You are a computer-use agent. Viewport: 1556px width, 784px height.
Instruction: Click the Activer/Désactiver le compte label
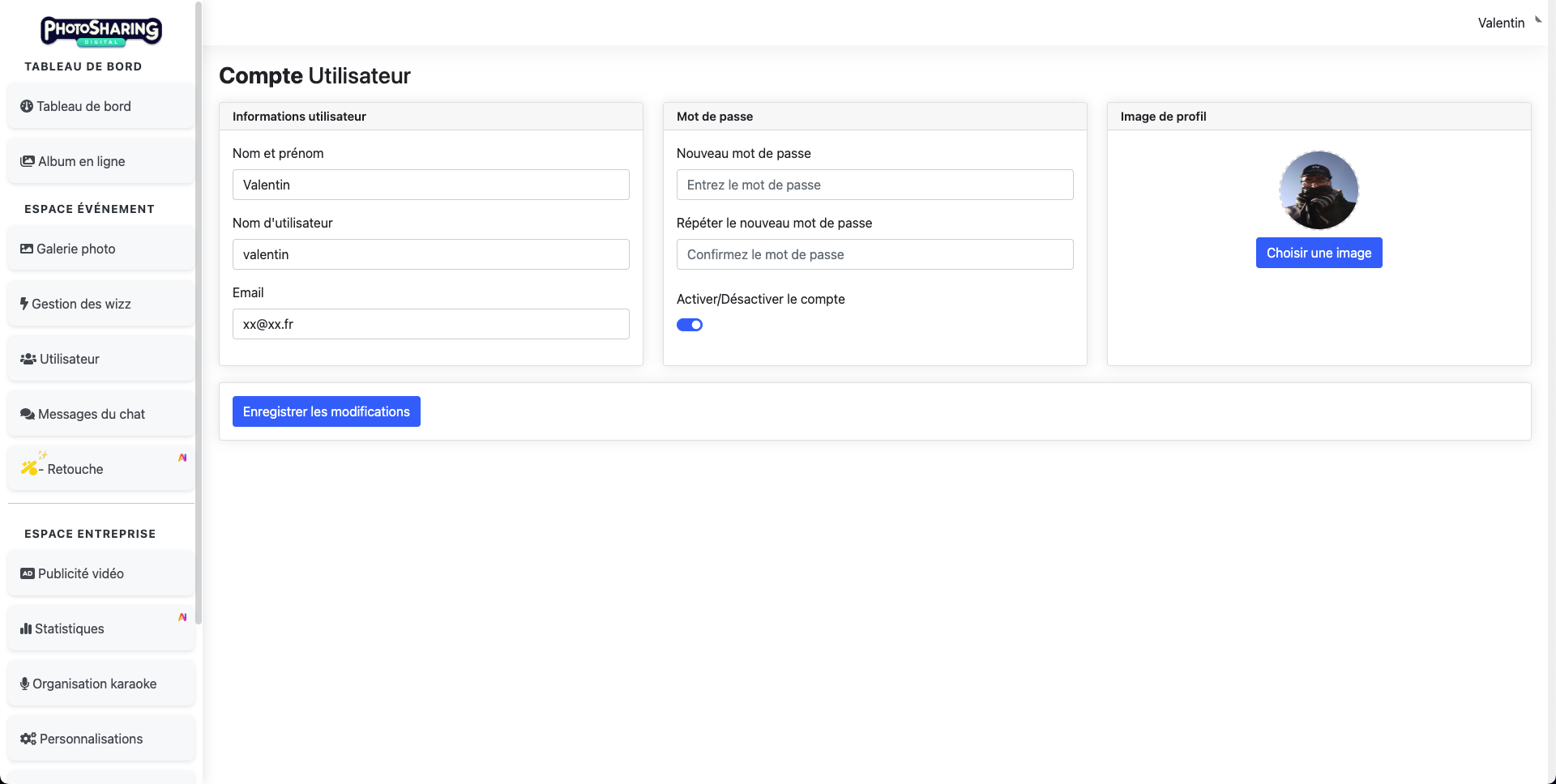[x=761, y=299]
